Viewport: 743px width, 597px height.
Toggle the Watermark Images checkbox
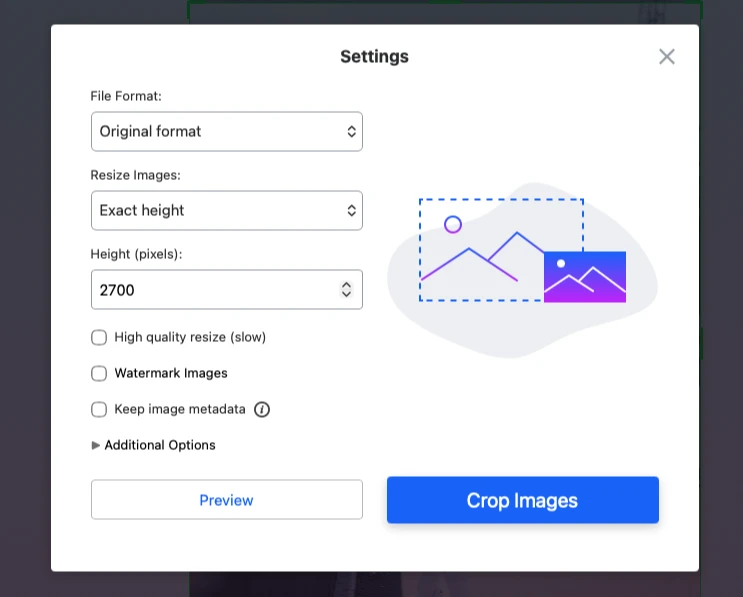click(99, 373)
